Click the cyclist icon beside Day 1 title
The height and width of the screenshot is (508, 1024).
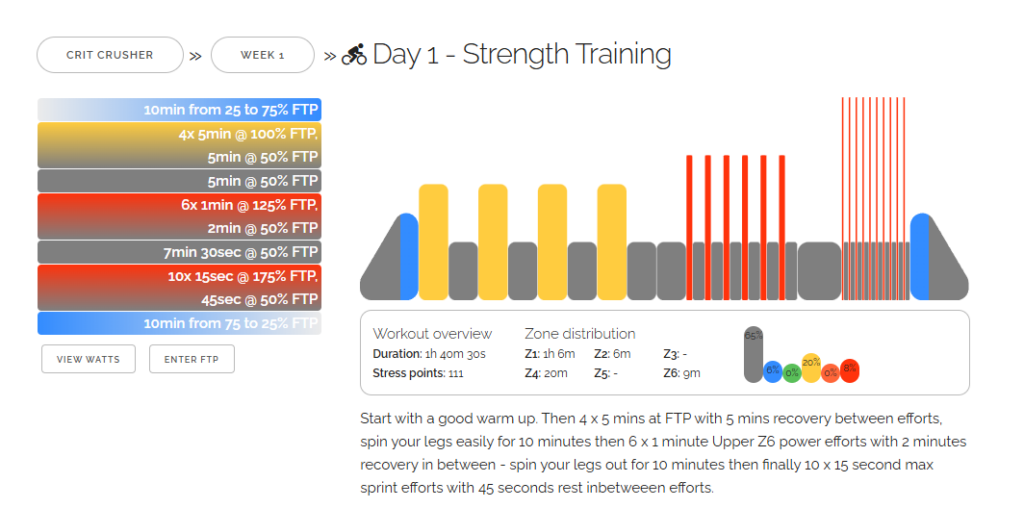coord(354,54)
